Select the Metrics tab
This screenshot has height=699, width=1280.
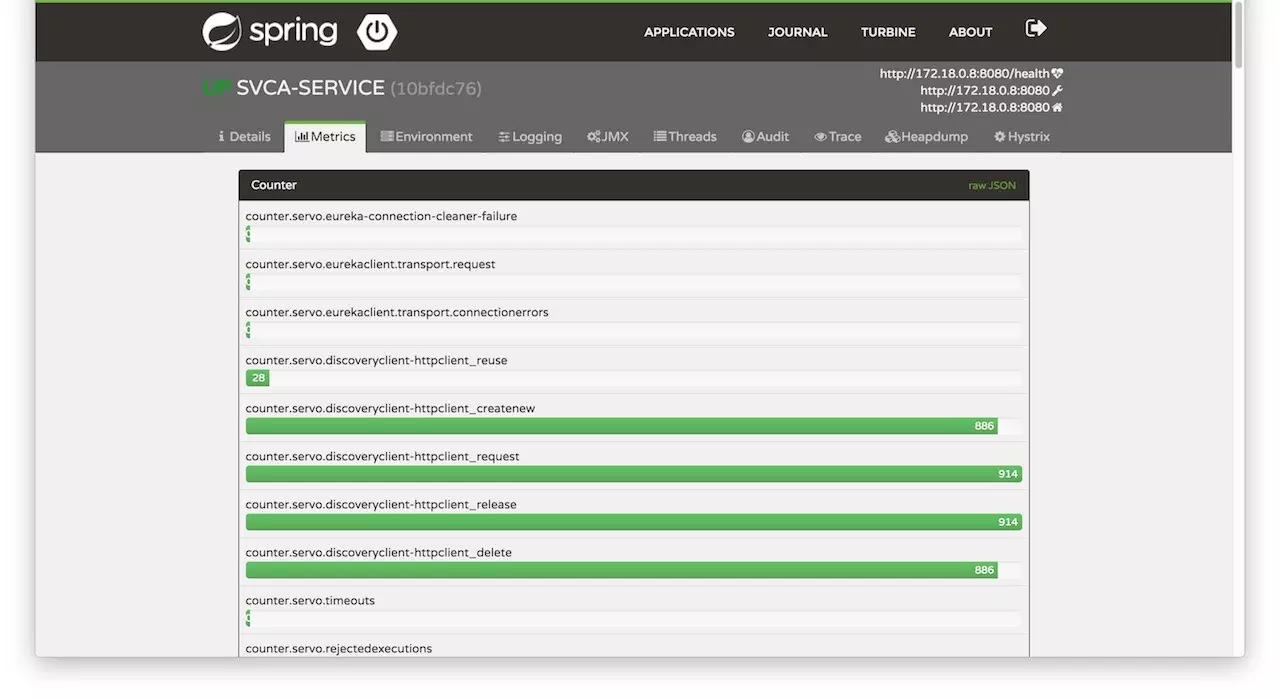[x=325, y=137]
